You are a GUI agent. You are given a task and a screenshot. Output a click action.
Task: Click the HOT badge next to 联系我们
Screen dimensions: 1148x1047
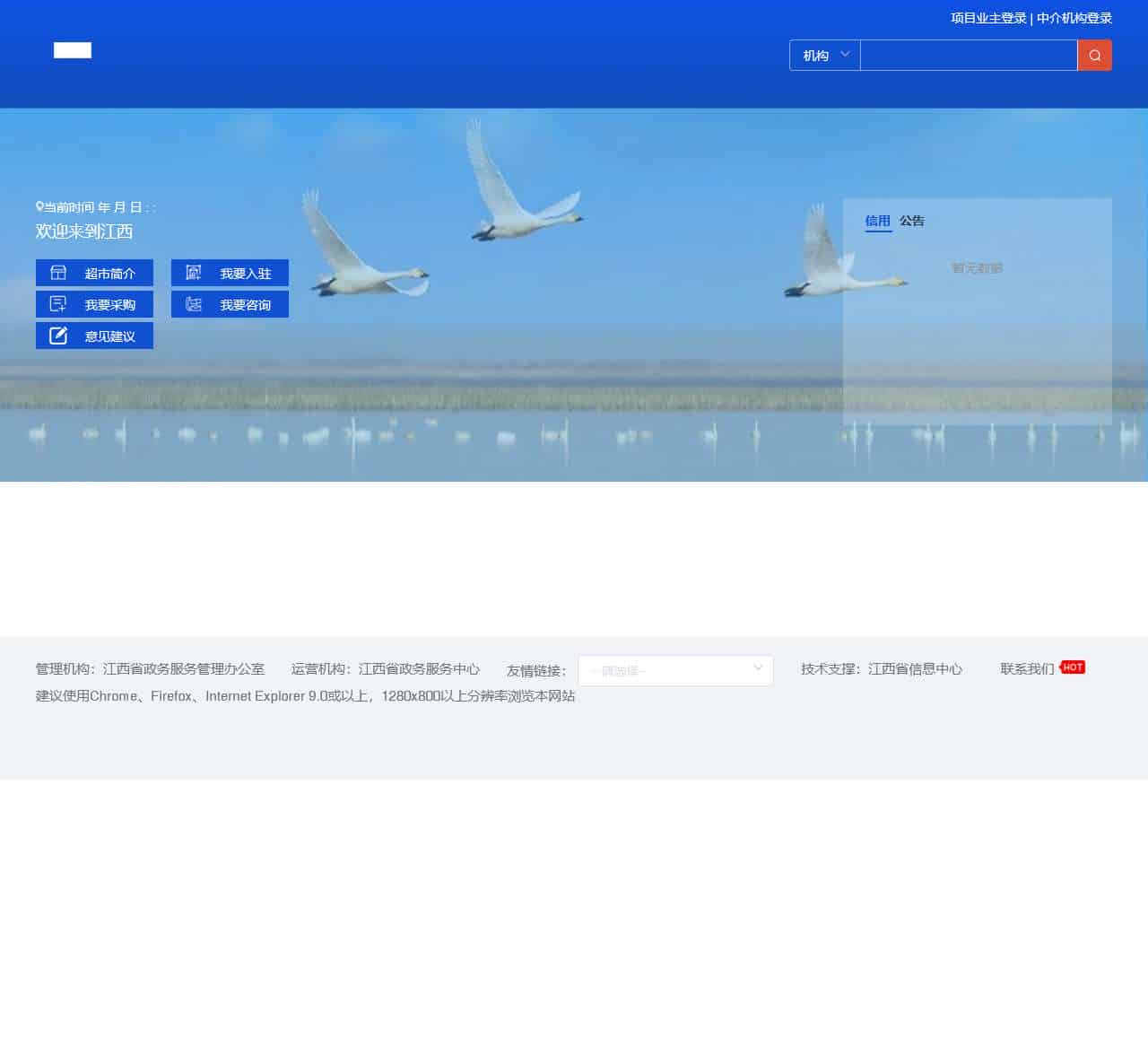point(1073,667)
